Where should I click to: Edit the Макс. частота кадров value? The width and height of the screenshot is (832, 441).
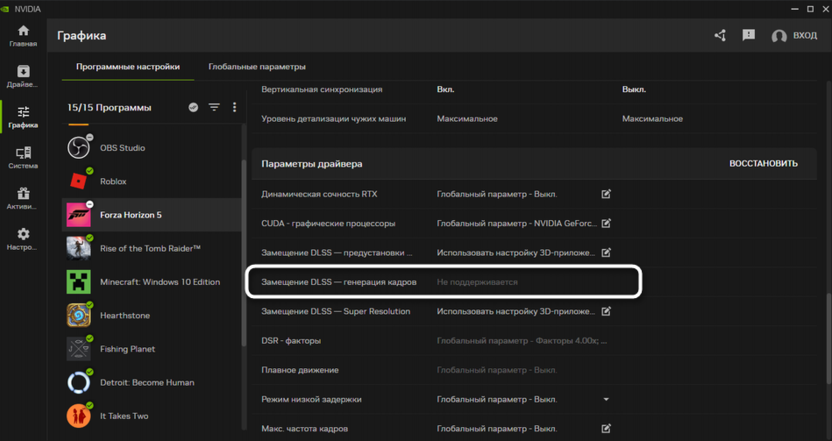tap(606, 428)
